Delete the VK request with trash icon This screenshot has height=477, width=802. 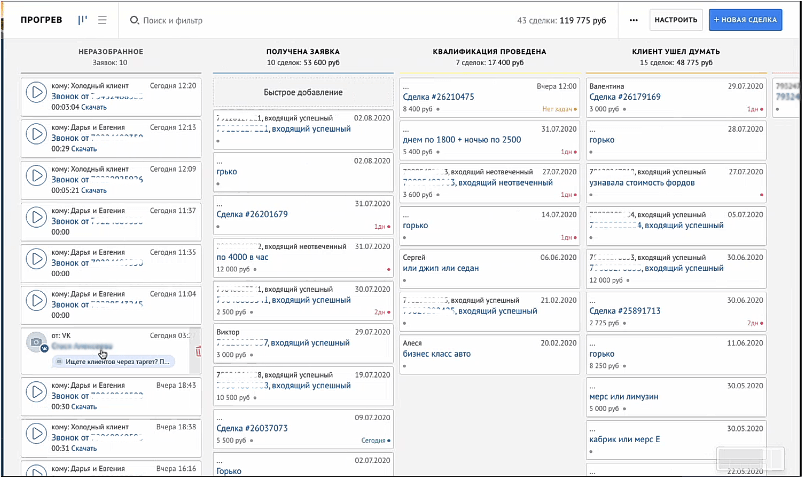coord(198,351)
